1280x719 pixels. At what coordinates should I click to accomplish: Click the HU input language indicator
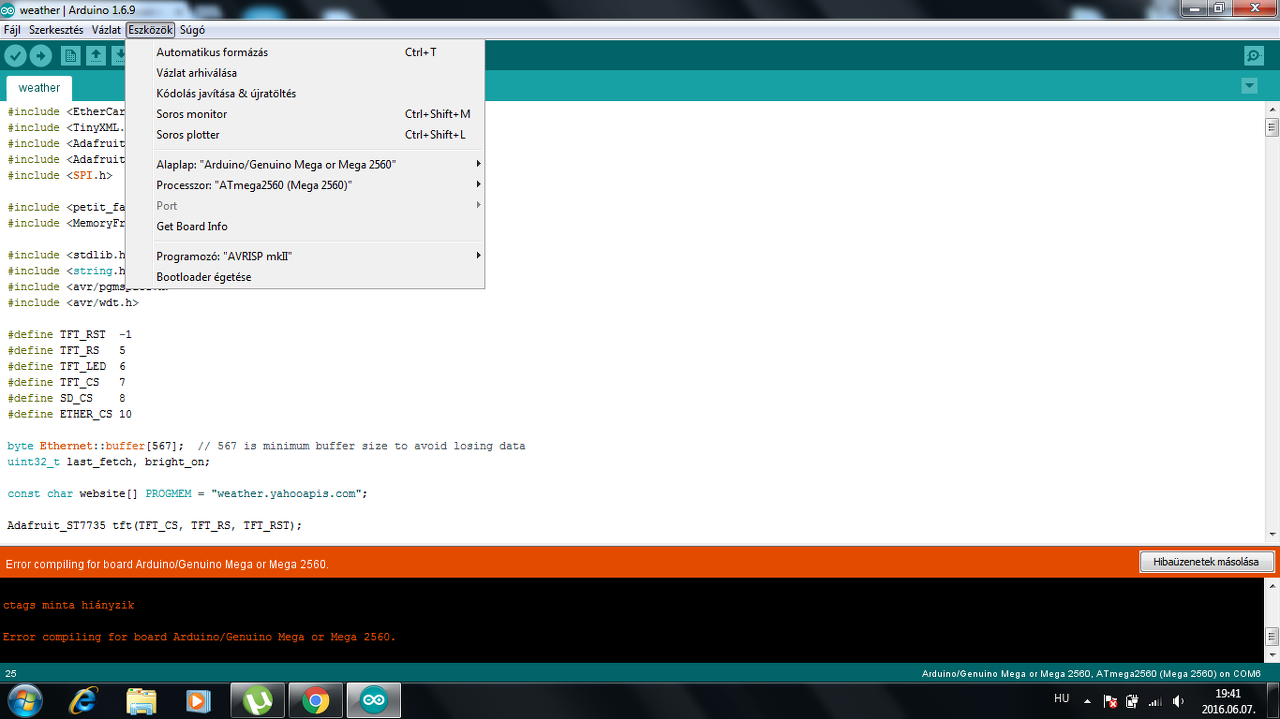point(1062,699)
